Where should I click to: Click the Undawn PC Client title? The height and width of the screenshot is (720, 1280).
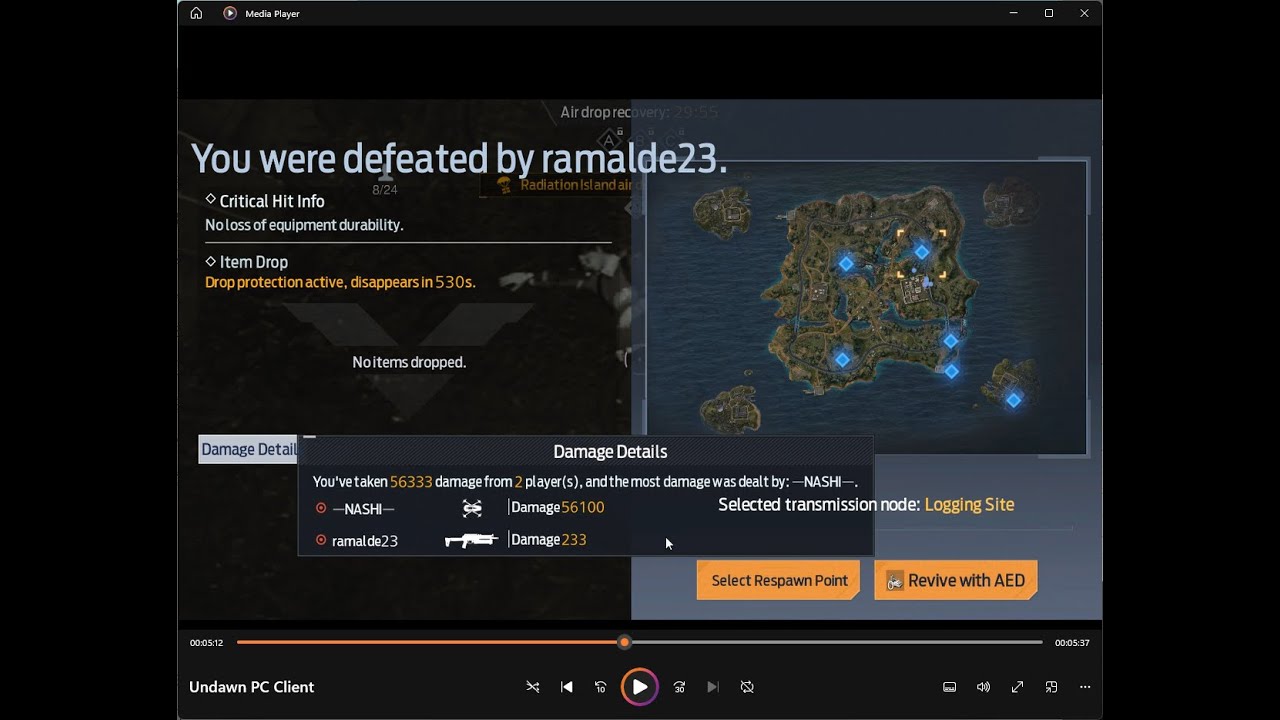click(x=252, y=687)
